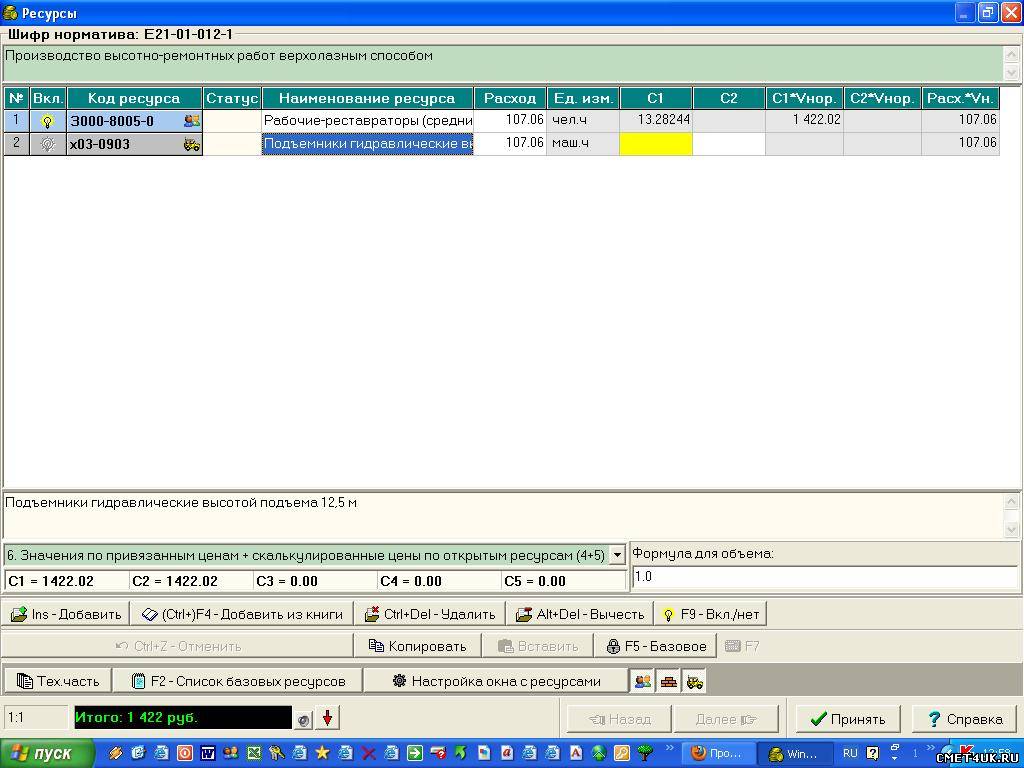
Task: Switch to Firefox Про... taskbar window
Action: coord(719,754)
